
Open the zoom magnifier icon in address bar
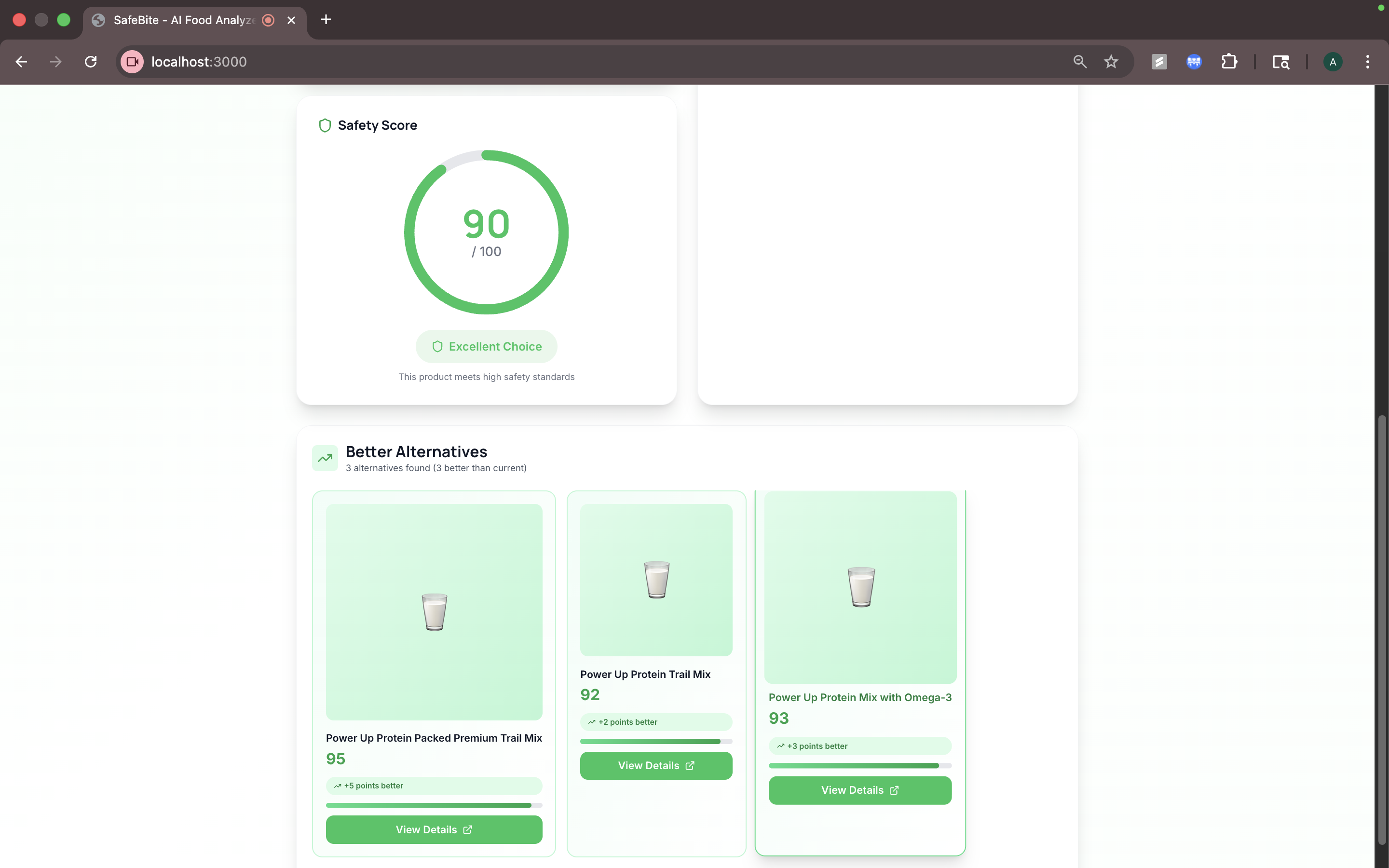(x=1080, y=61)
